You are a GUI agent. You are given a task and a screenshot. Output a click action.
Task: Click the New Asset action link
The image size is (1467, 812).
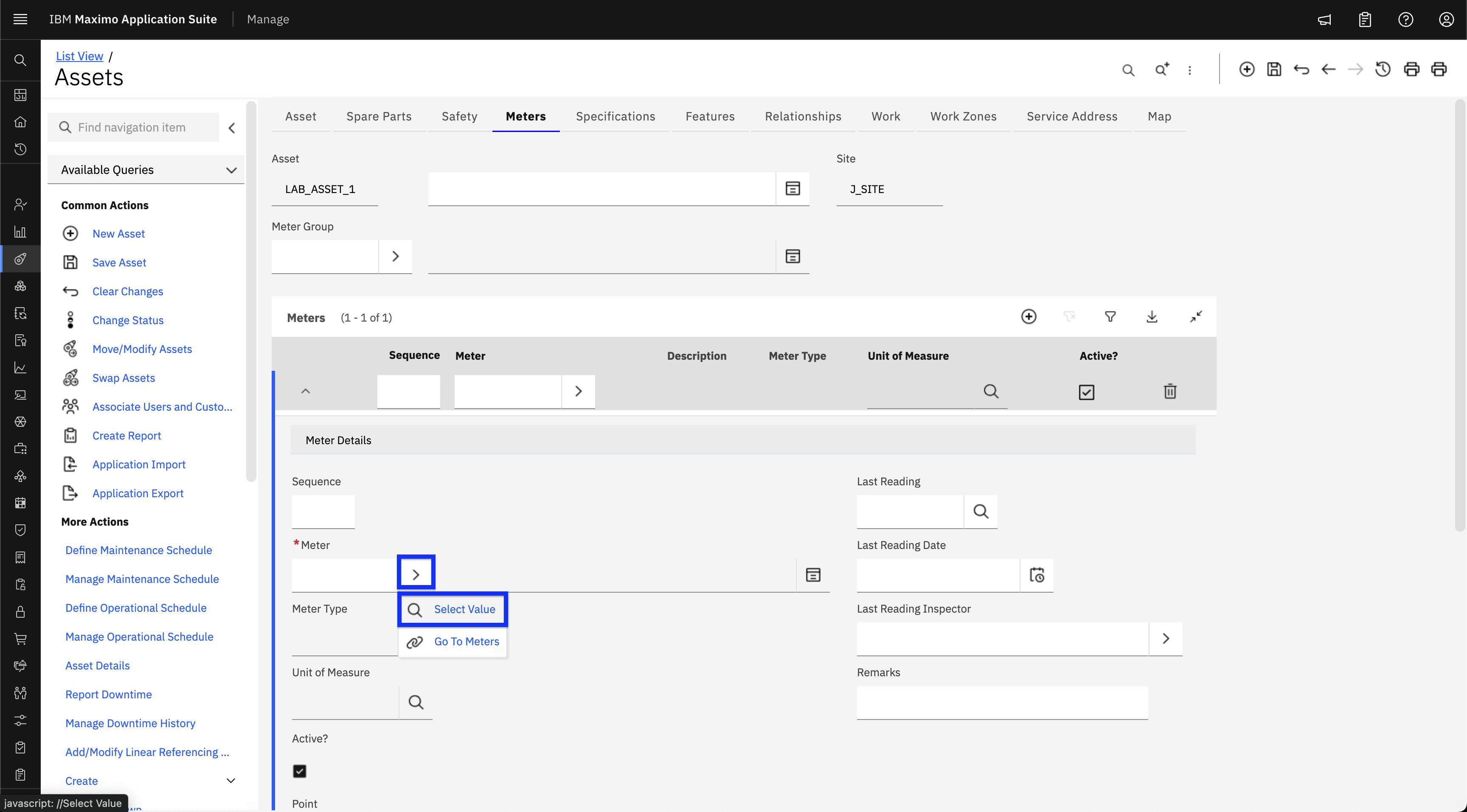pos(118,234)
